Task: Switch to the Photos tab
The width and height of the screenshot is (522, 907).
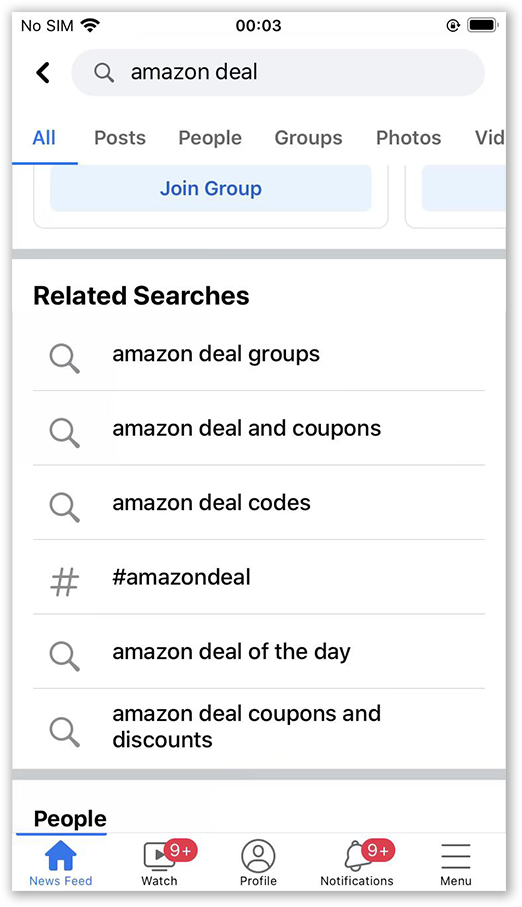Action: 409,138
